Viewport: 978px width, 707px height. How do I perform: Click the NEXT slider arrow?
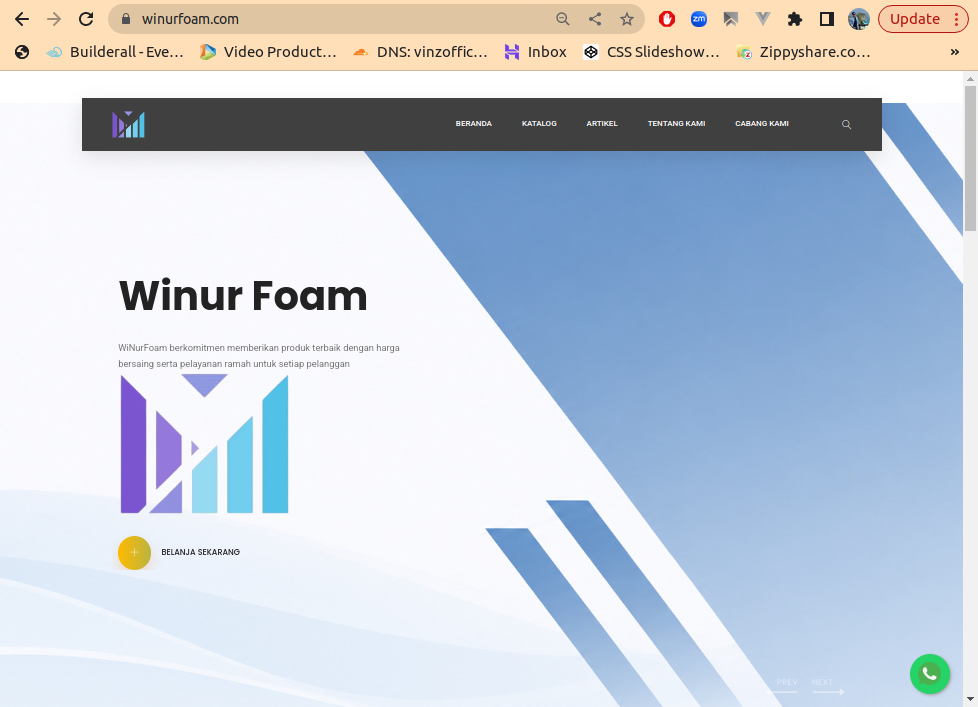coord(827,686)
